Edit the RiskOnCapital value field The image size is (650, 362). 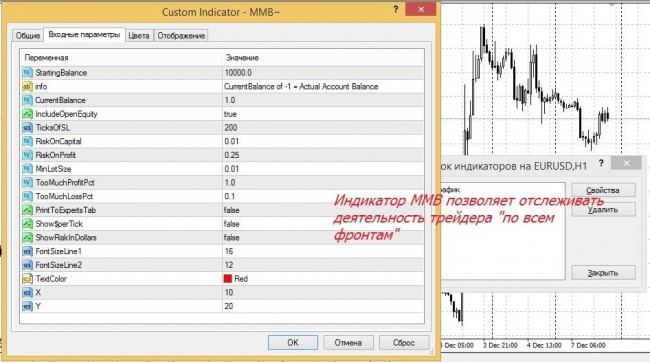323,141
